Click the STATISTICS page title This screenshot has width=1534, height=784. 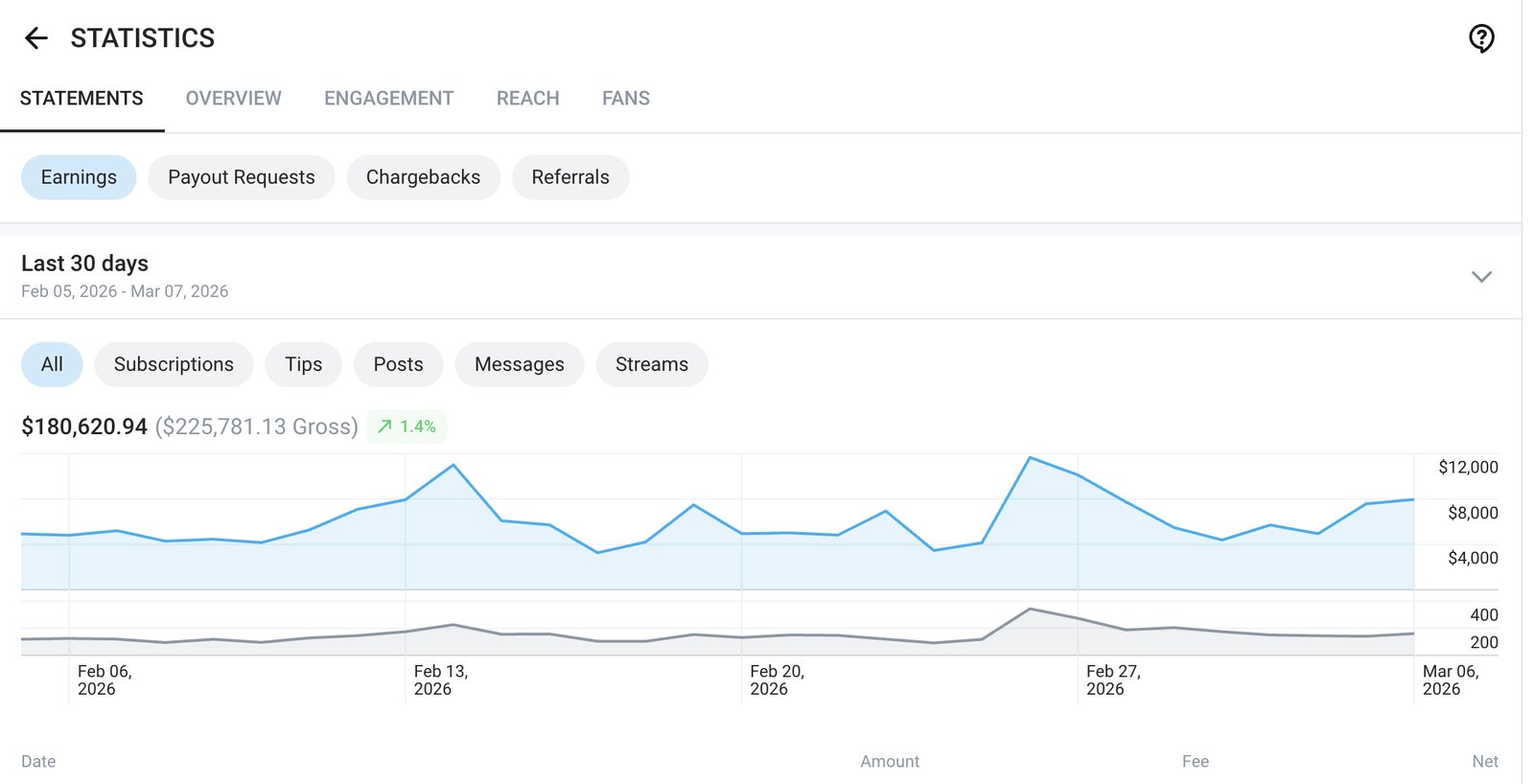tap(143, 38)
